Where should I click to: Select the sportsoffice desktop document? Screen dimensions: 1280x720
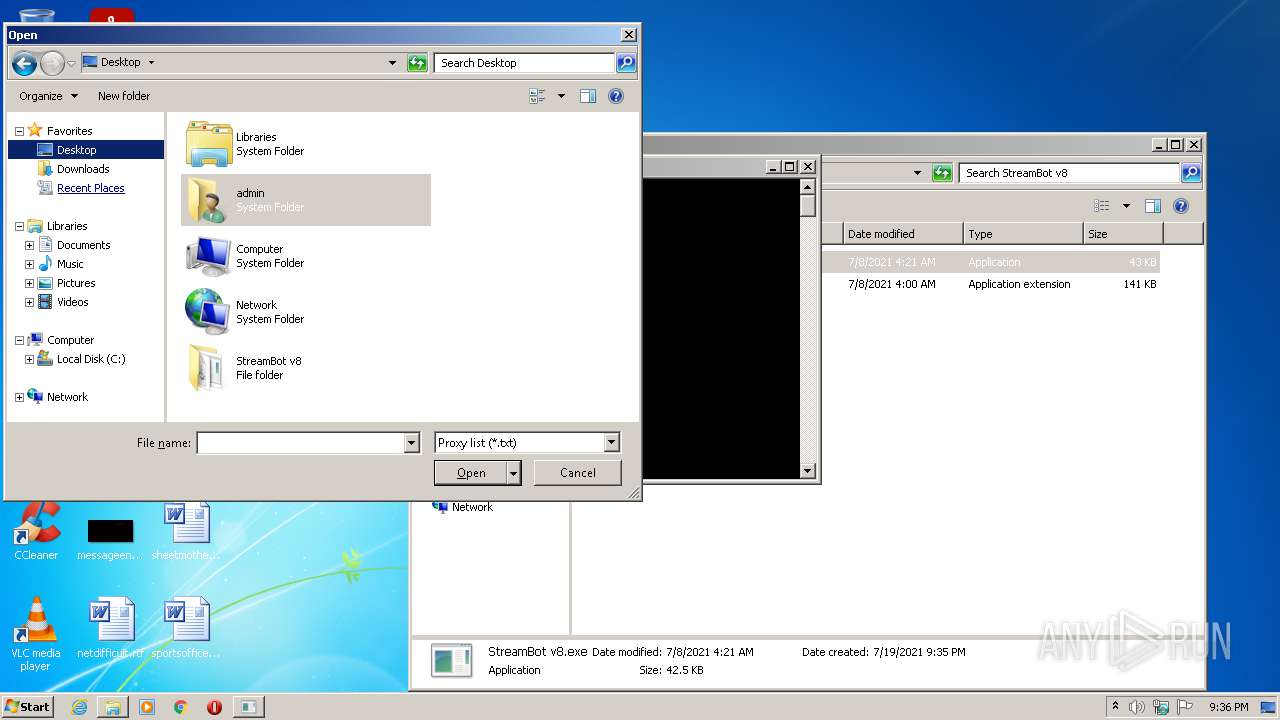(x=186, y=630)
